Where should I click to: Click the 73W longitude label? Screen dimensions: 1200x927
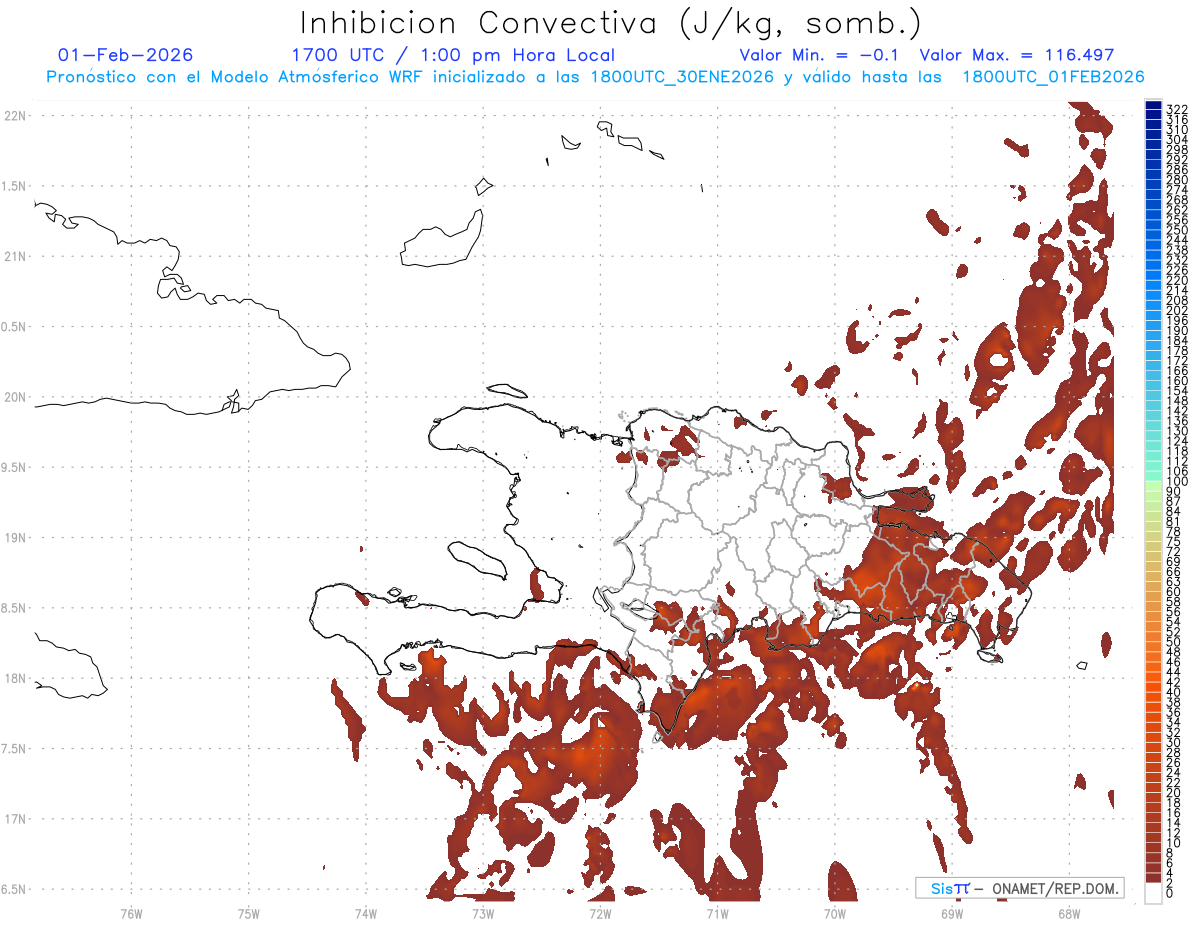click(x=483, y=912)
